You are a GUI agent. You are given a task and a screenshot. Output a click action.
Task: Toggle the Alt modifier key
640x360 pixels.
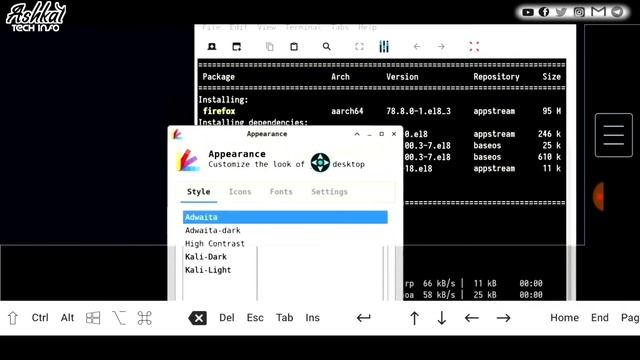[x=67, y=318]
